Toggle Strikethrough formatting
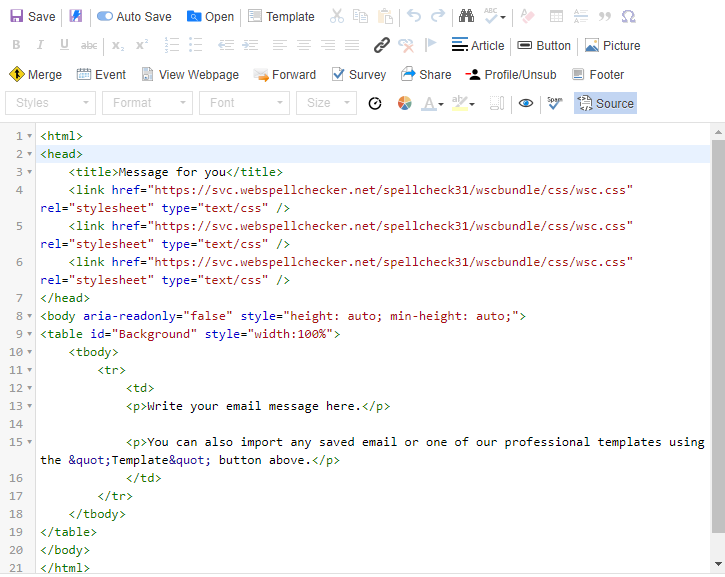Image resolution: width=725 pixels, height=577 pixels. (89, 45)
